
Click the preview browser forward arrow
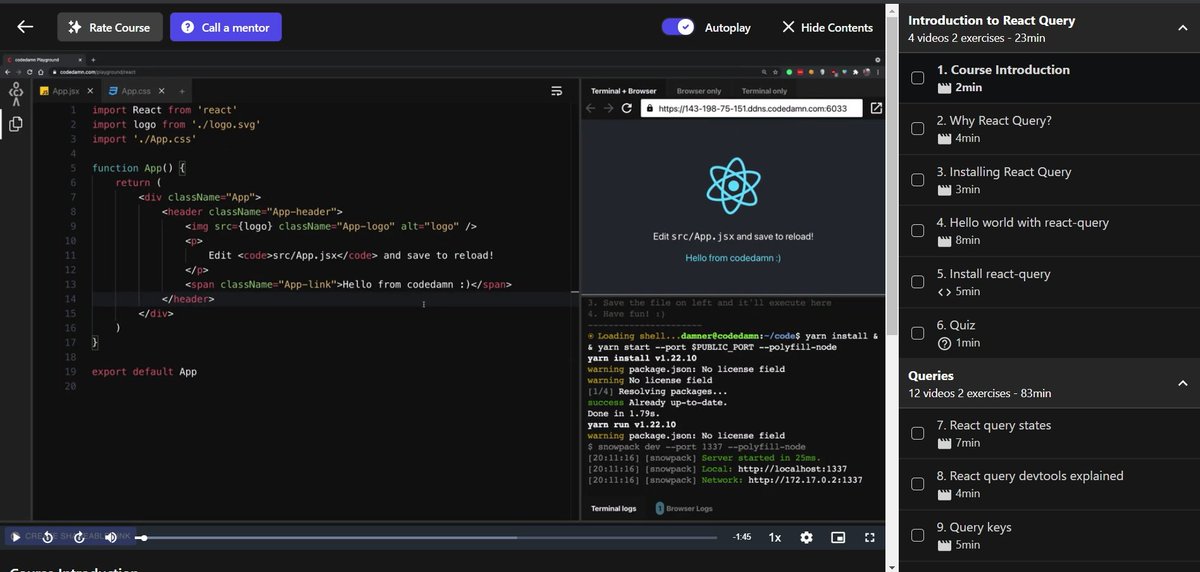[x=608, y=108]
